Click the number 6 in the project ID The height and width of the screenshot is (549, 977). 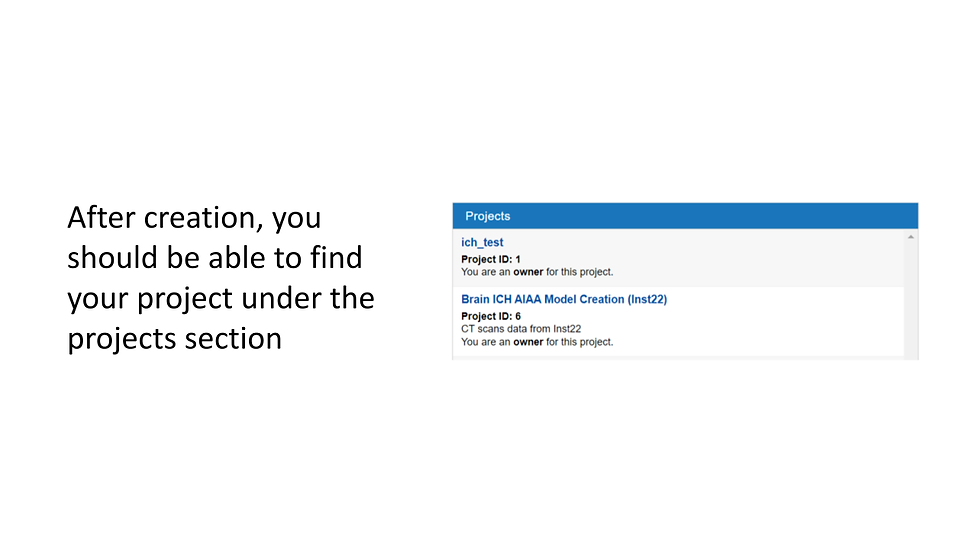[x=517, y=316]
